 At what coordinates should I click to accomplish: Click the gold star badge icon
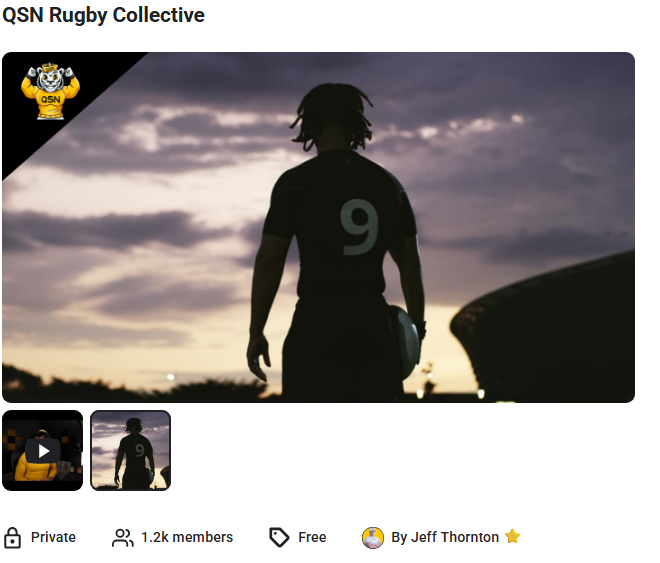(x=513, y=536)
